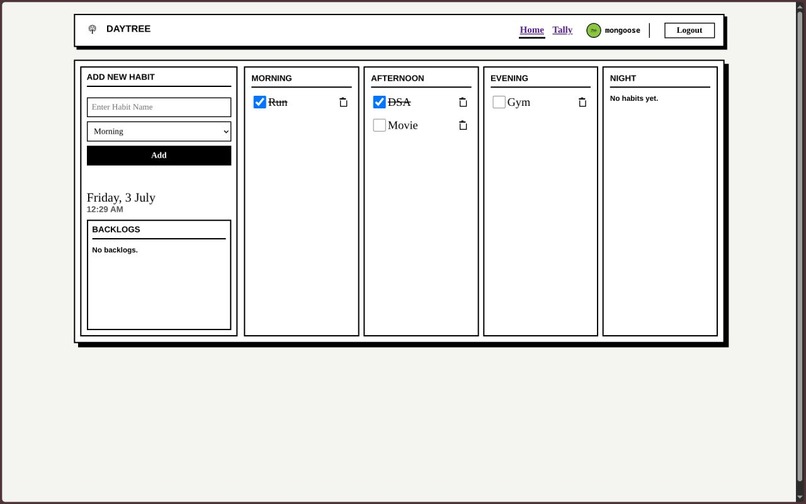The width and height of the screenshot is (806, 504).
Task: Delete the Run habit using its trash icon
Action: 343,102
